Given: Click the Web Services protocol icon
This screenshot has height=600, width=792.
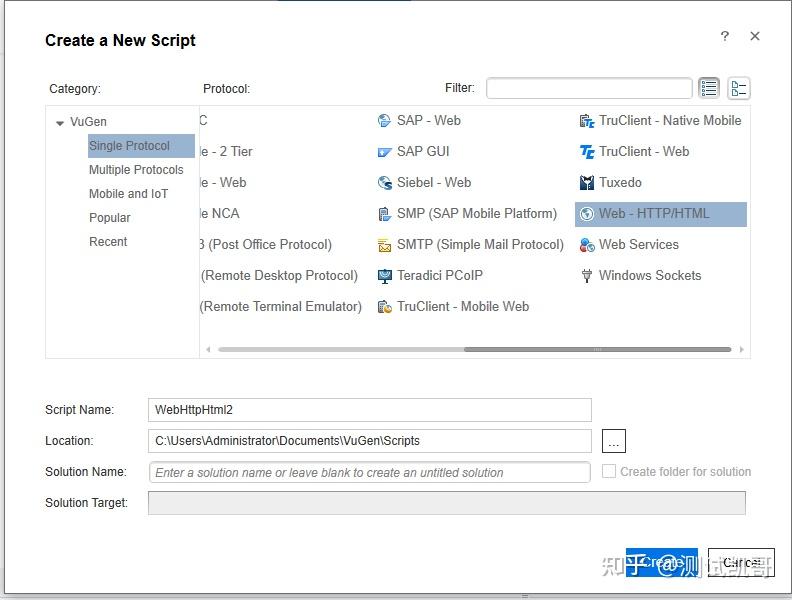Looking at the screenshot, I should tap(587, 245).
